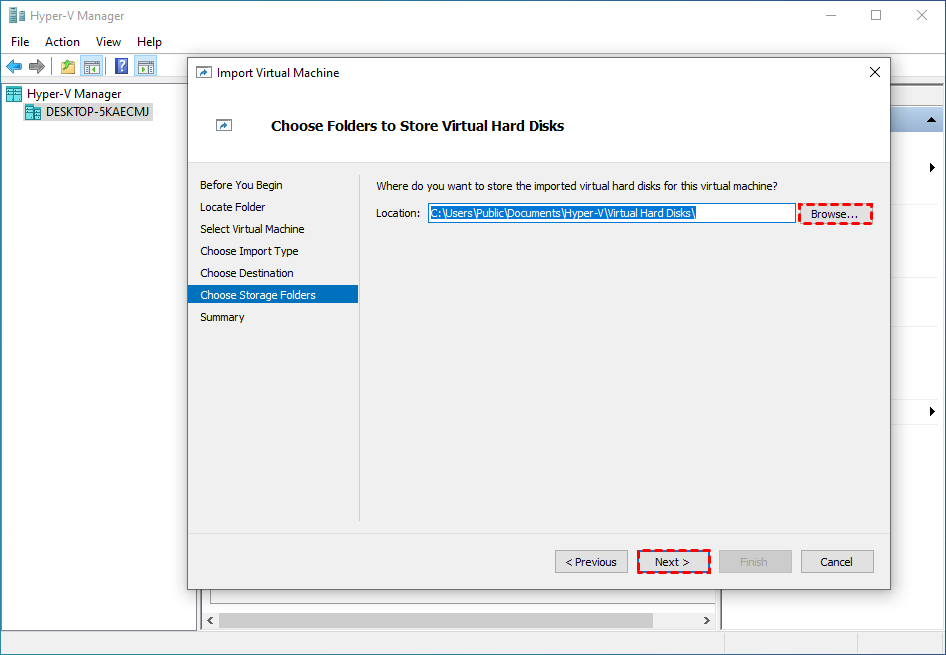This screenshot has width=946, height=655.
Task: Click the Back arrow toolbar icon
Action: pos(14,66)
